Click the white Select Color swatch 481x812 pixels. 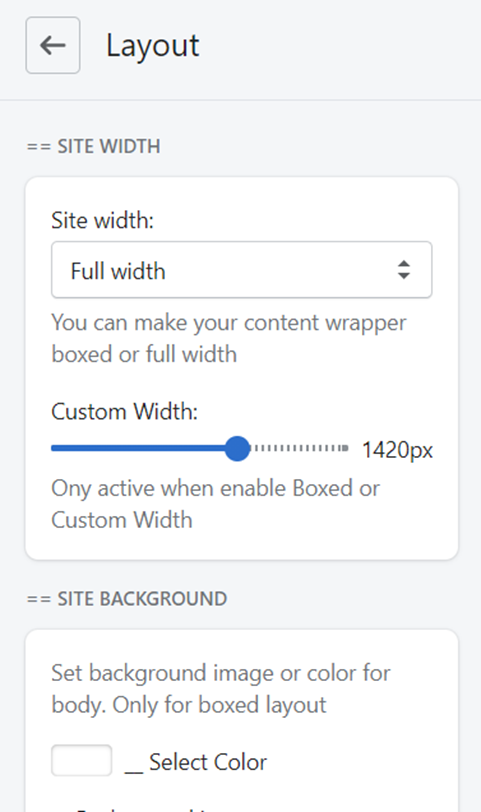[x=81, y=760]
